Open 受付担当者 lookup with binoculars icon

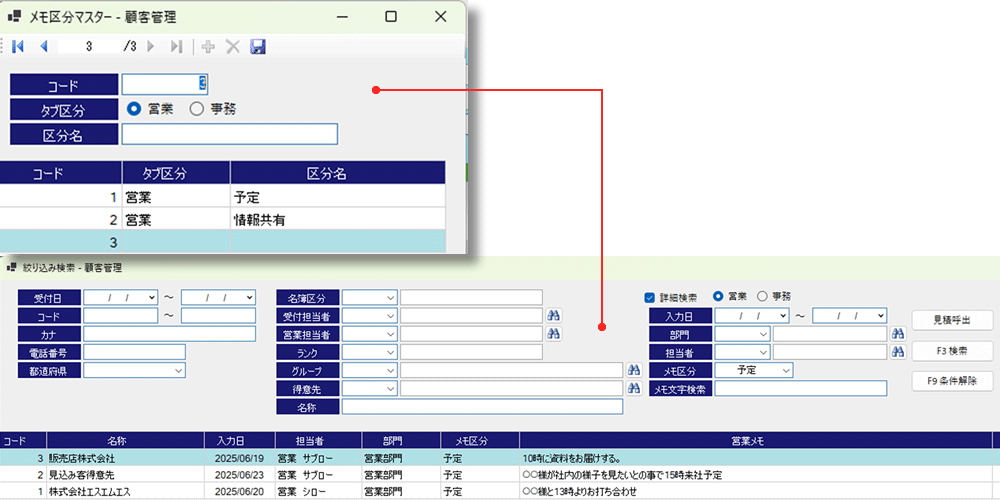(554, 315)
